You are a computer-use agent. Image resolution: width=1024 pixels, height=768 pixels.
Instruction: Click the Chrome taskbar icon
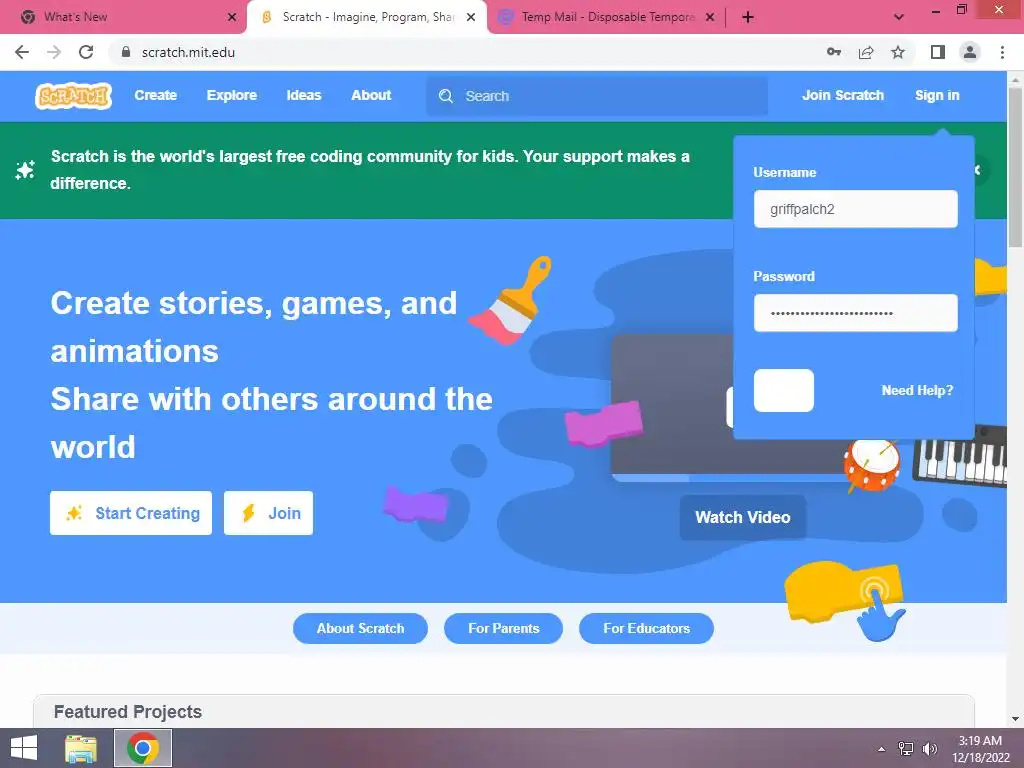pos(143,748)
